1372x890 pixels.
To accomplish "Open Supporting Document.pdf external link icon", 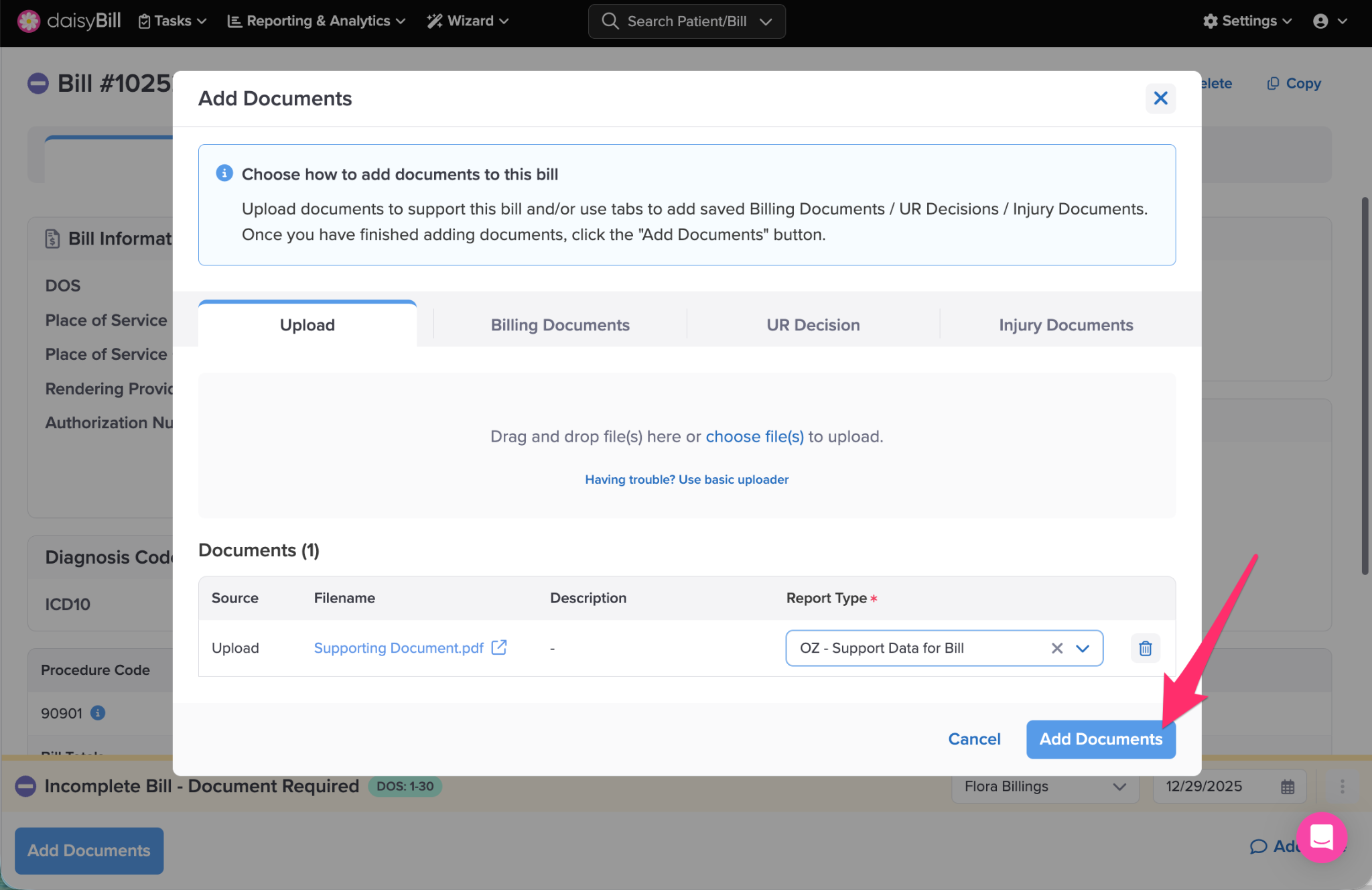I will (x=499, y=647).
